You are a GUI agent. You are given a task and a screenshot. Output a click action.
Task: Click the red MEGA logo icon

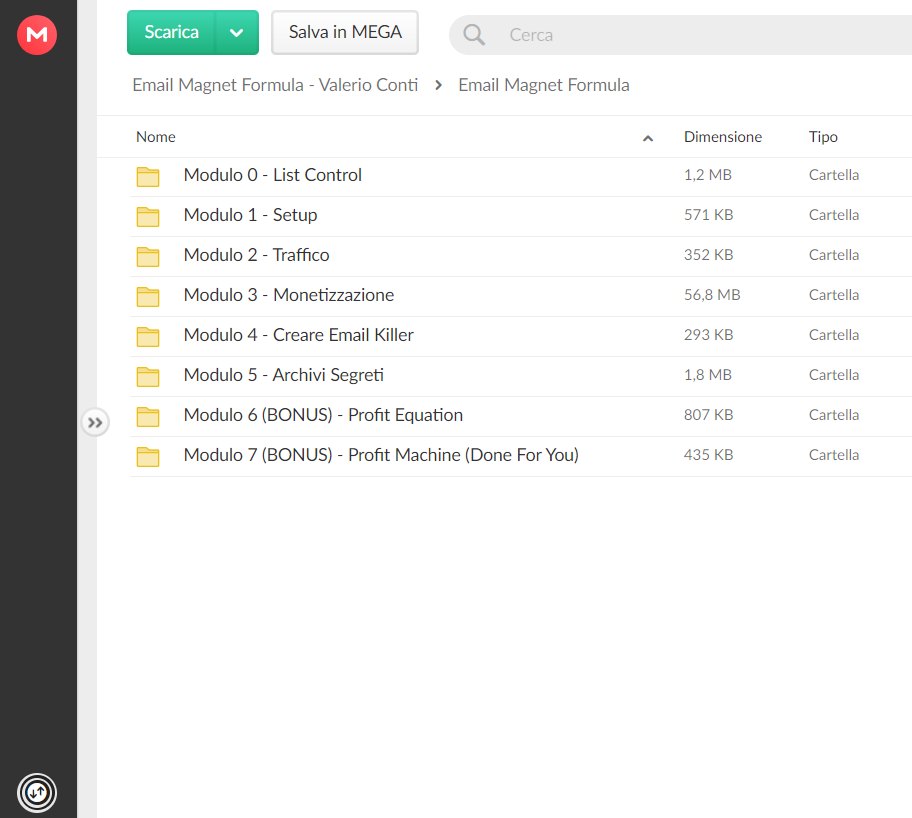(37, 35)
